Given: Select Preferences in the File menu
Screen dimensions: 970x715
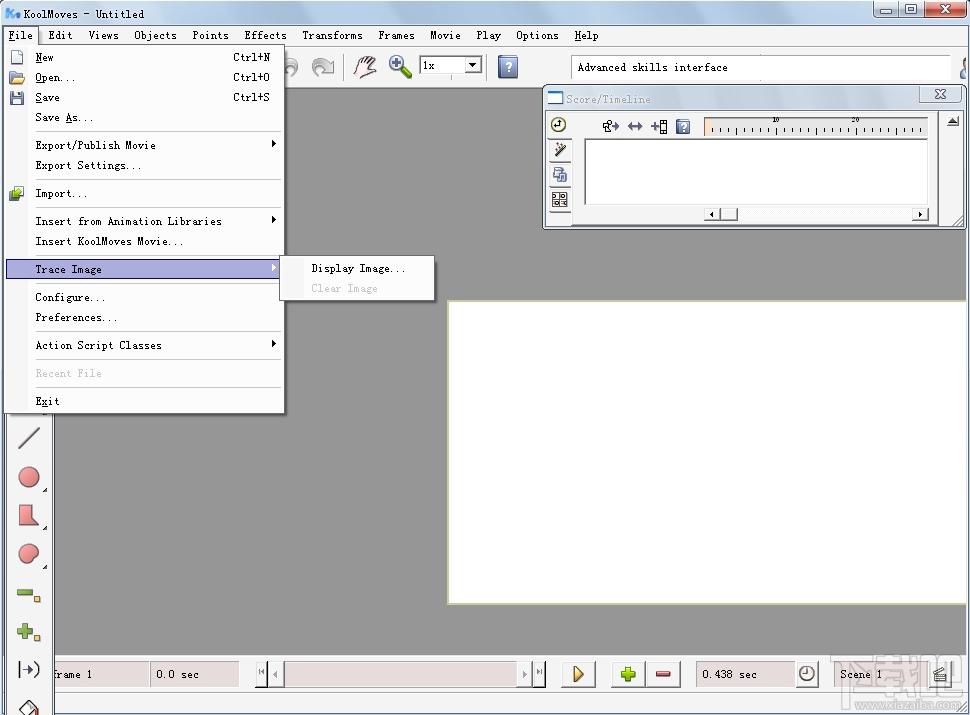Looking at the screenshot, I should (76, 317).
